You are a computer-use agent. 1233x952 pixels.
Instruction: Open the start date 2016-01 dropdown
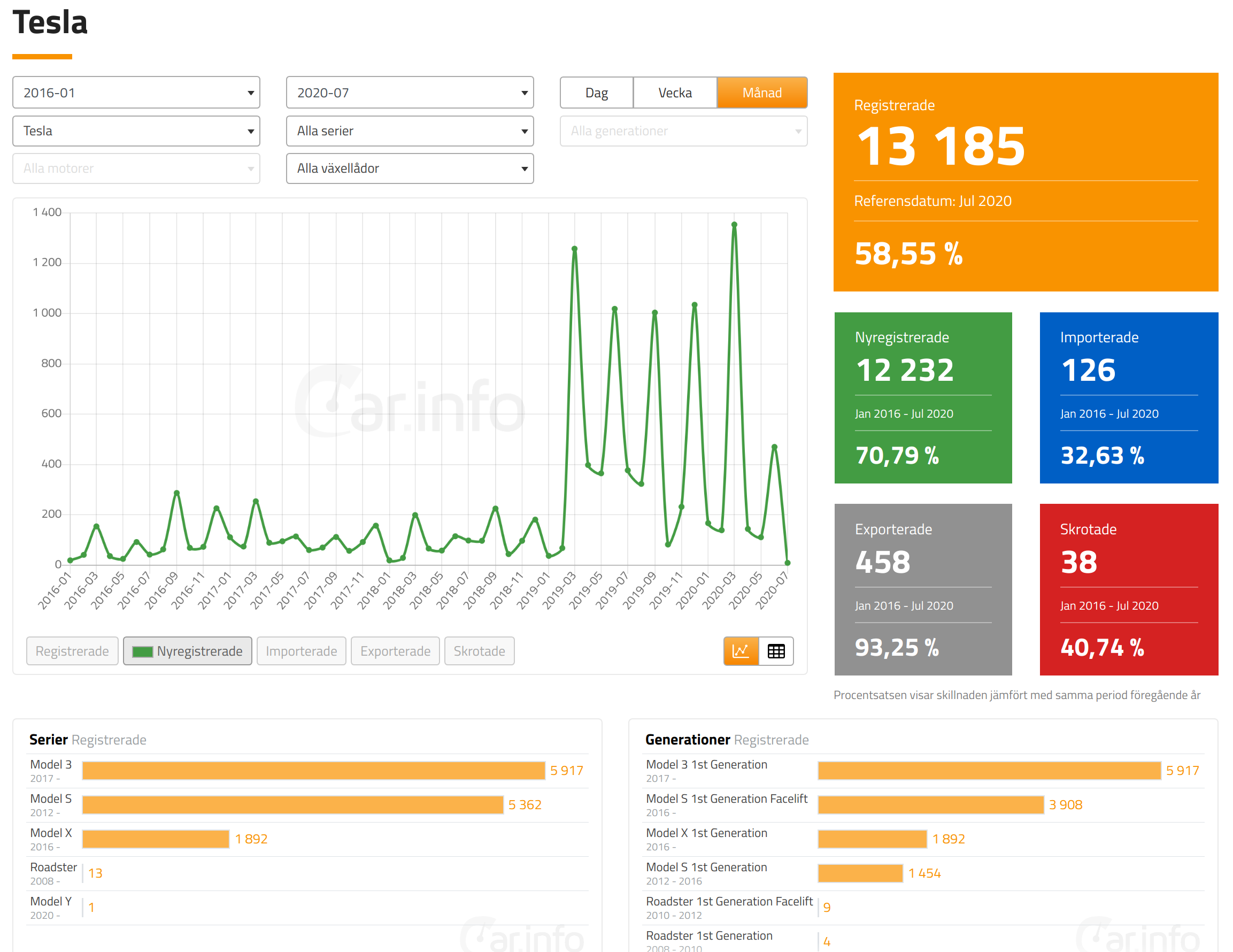(x=136, y=93)
